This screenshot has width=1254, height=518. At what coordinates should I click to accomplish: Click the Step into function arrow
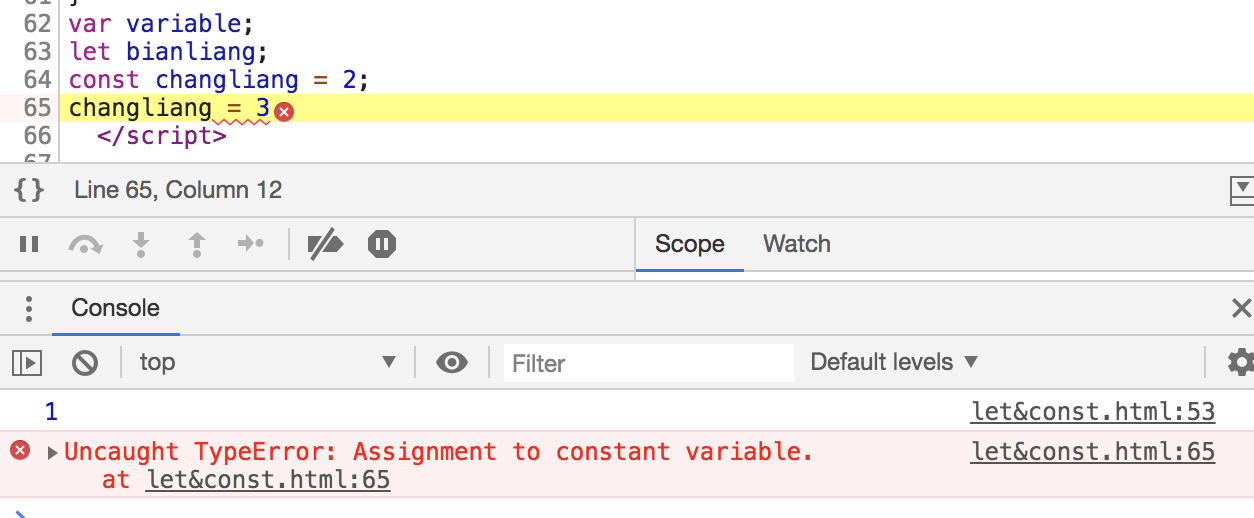[x=141, y=244]
